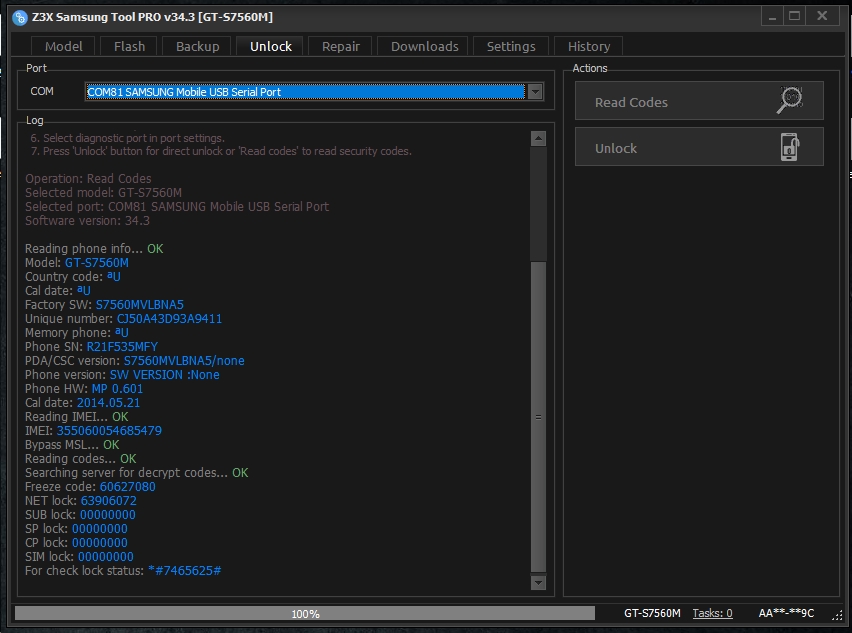Viewport: 852px width, 633px height.
Task: Click the GT-S7560M status bar label
Action: pos(652,613)
